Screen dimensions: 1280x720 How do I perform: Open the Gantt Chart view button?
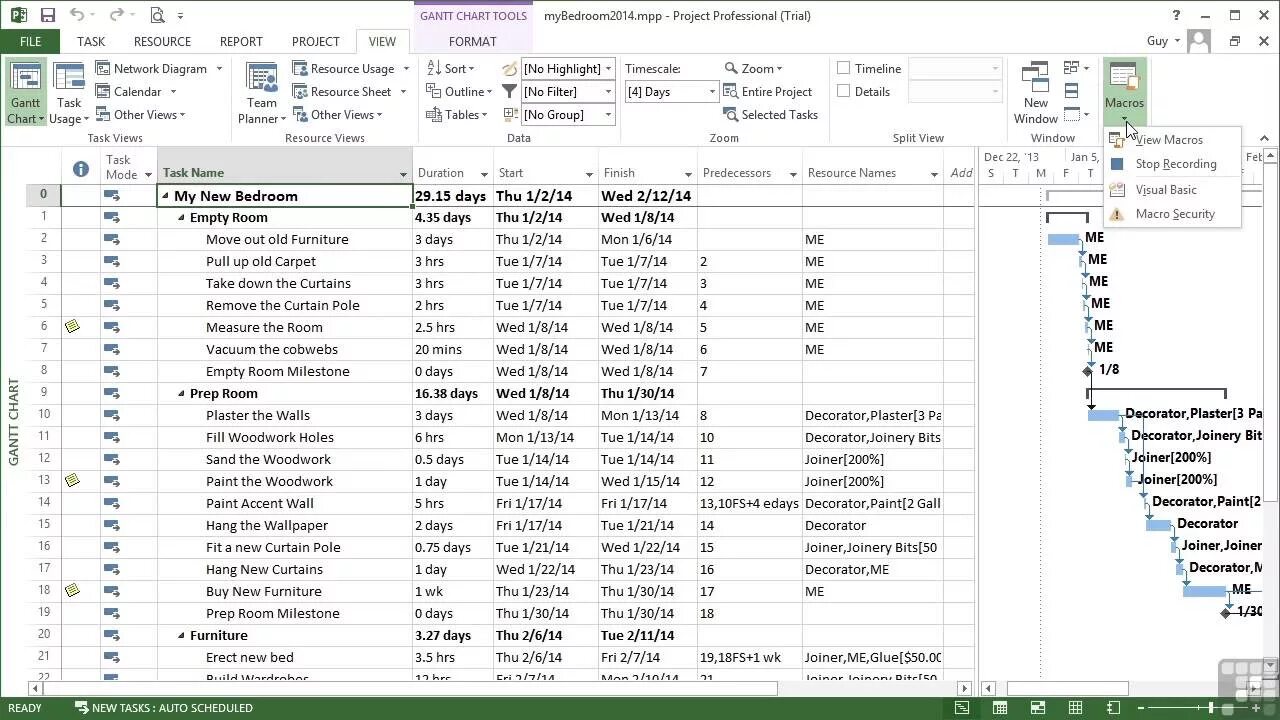25,93
